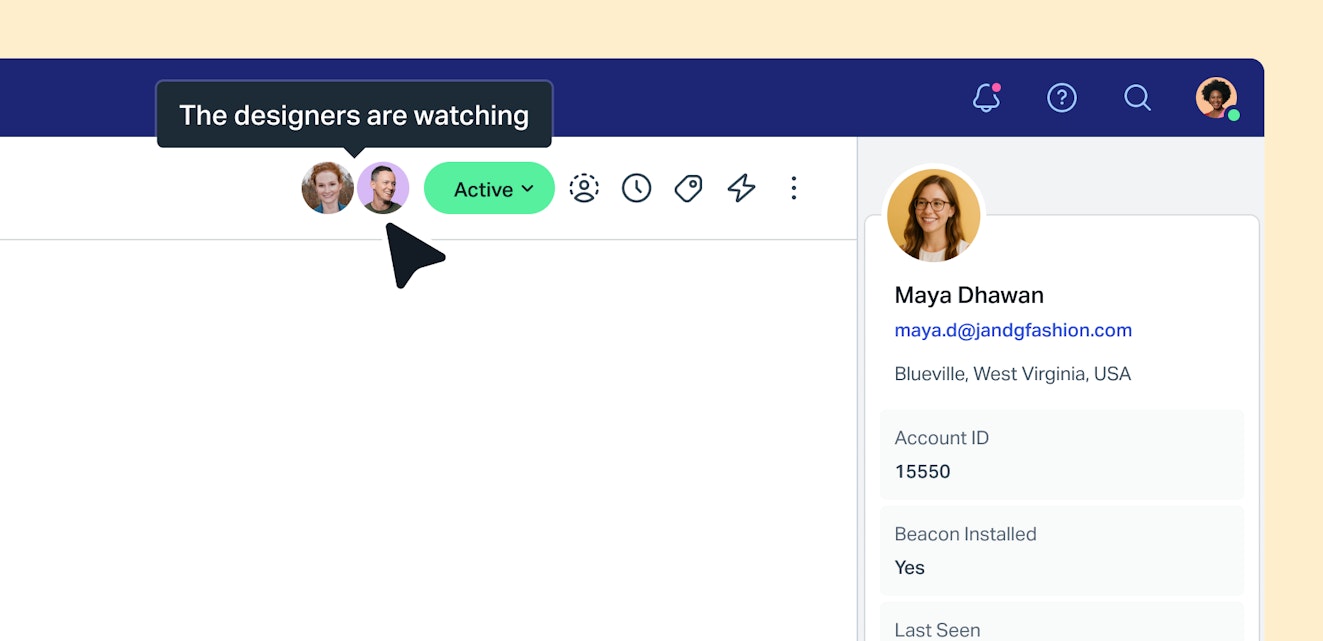The width and height of the screenshot is (1323, 641).
Task: Click the Account ID 15550 field
Action: (x=1061, y=454)
